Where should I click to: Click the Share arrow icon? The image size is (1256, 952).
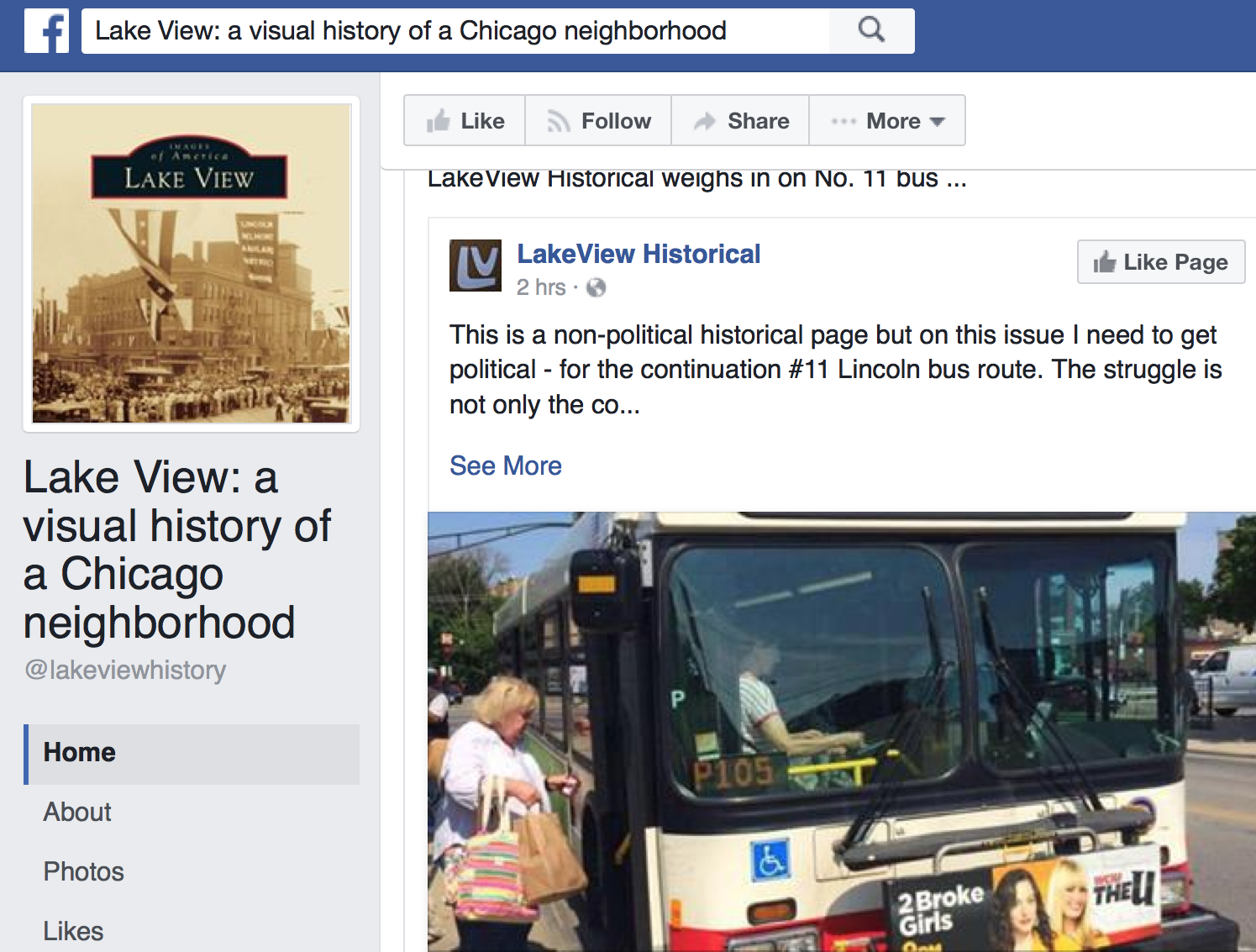[x=704, y=121]
